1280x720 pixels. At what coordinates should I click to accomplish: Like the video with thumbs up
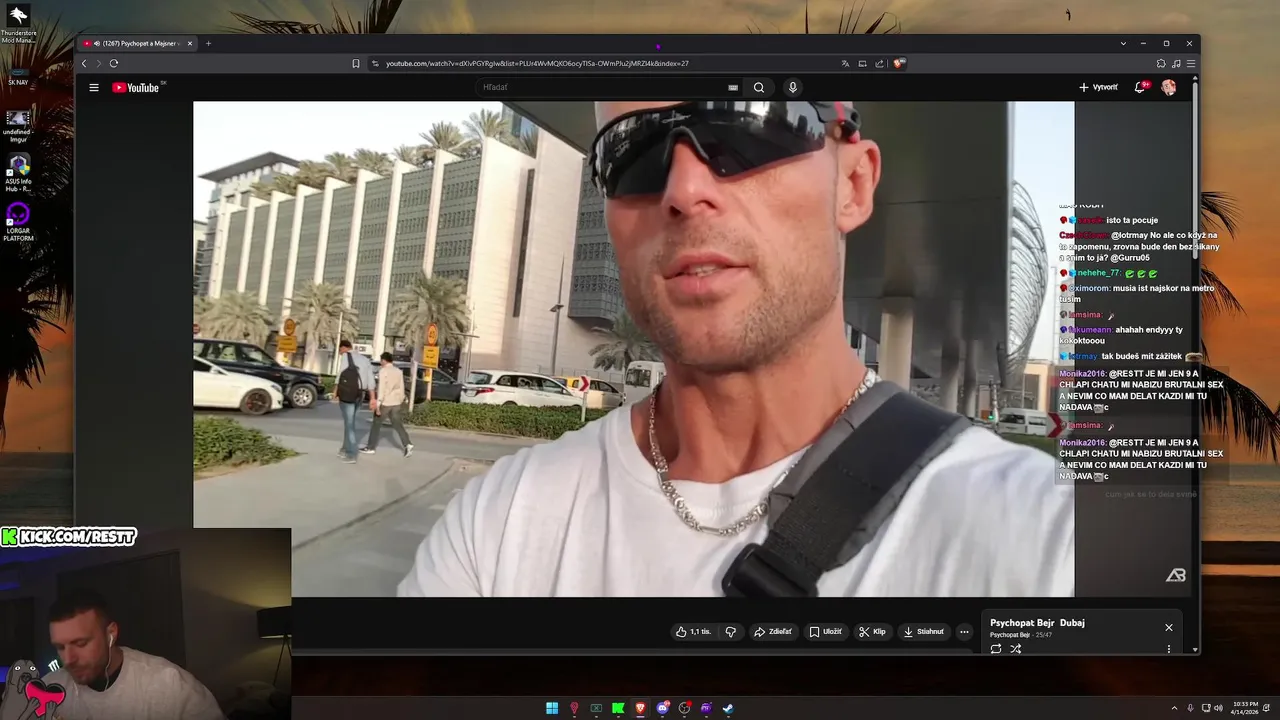(x=694, y=632)
